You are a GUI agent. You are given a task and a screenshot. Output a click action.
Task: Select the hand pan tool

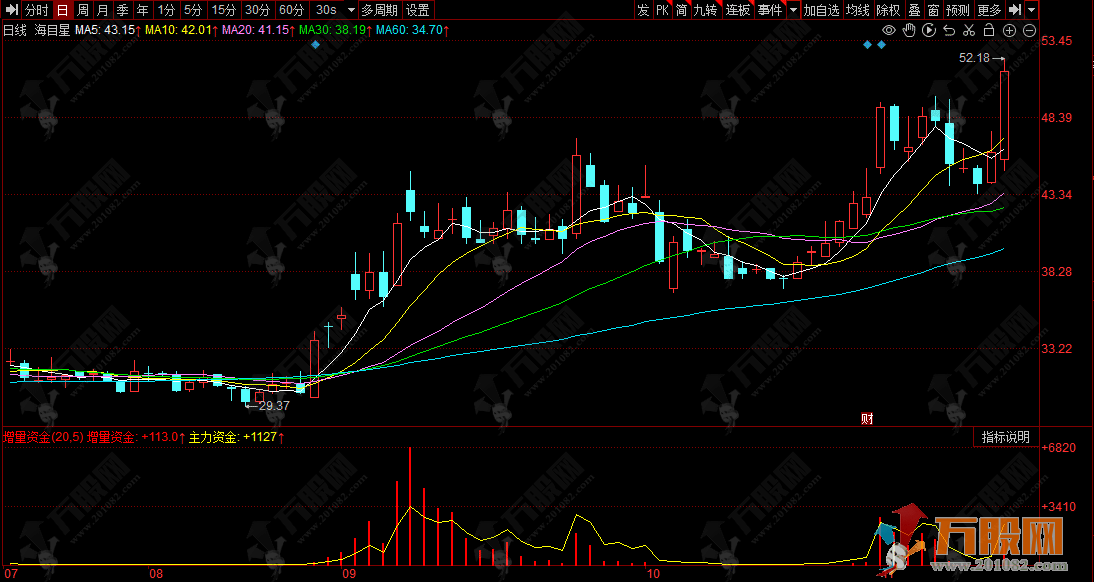pyautogui.click(x=909, y=30)
